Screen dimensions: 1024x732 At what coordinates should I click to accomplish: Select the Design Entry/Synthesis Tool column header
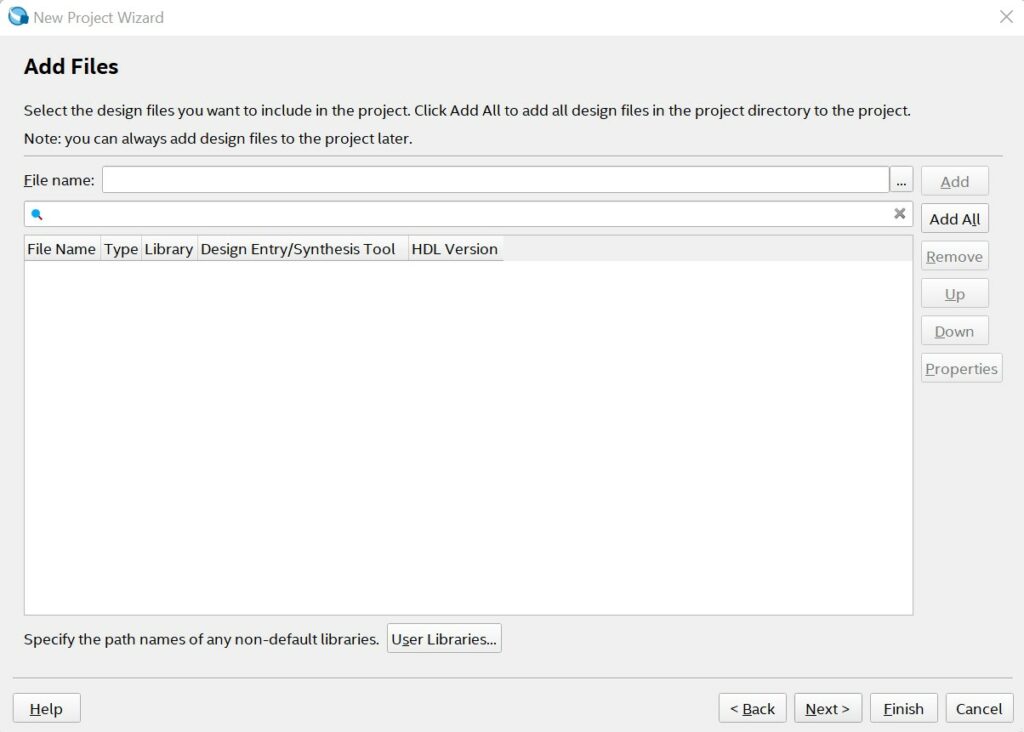pos(298,249)
